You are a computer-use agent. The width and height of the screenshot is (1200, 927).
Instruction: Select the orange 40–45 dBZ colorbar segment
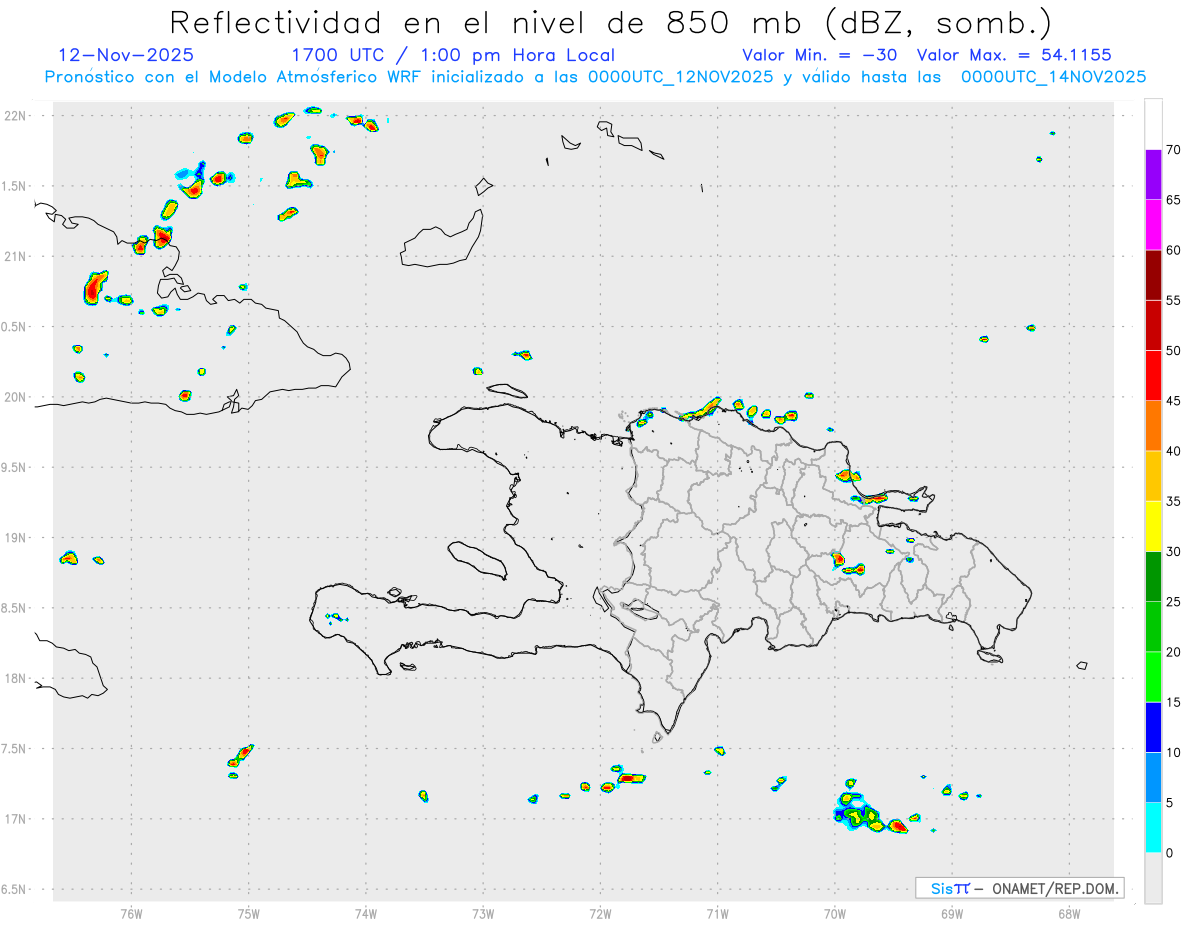point(1153,426)
